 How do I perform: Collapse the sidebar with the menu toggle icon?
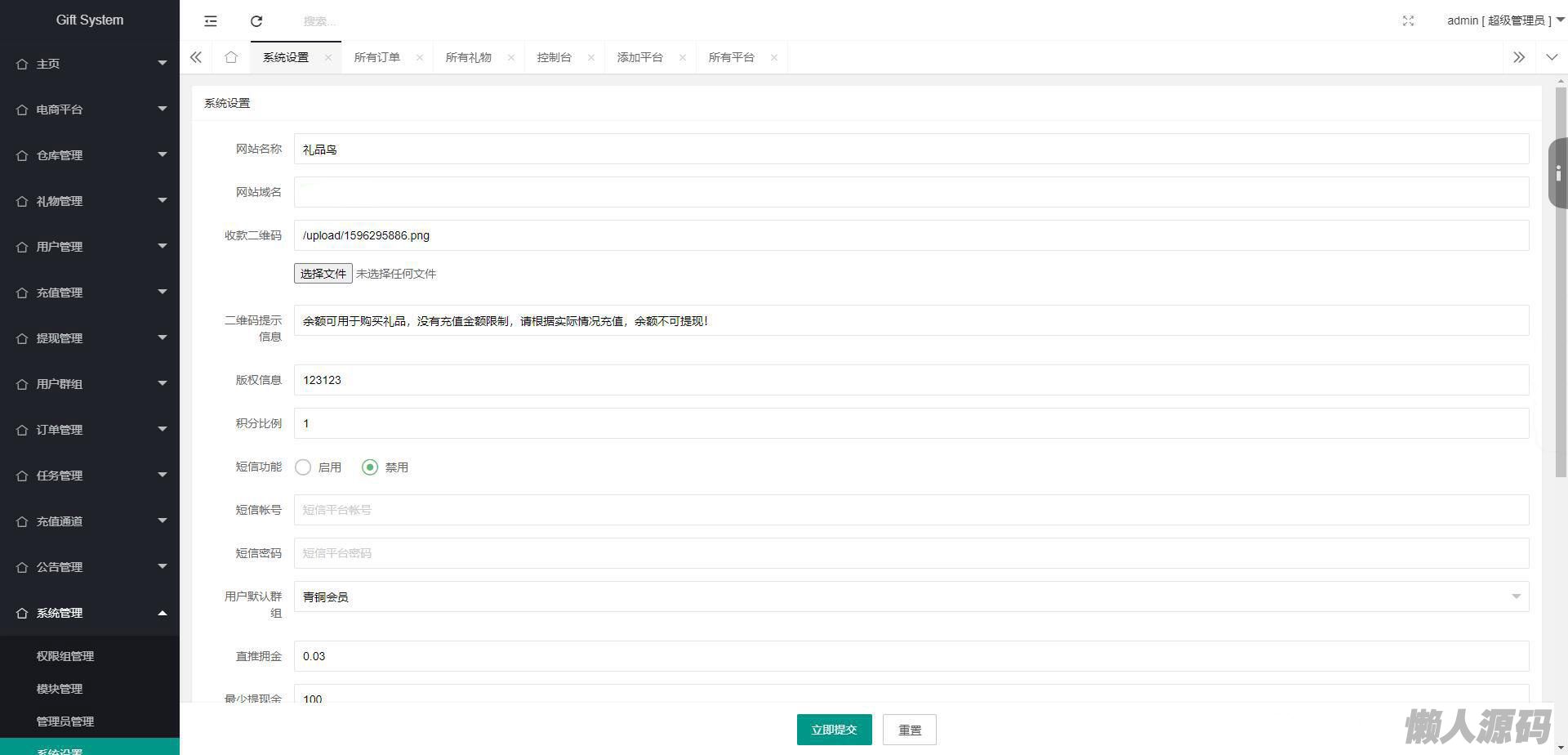click(211, 21)
